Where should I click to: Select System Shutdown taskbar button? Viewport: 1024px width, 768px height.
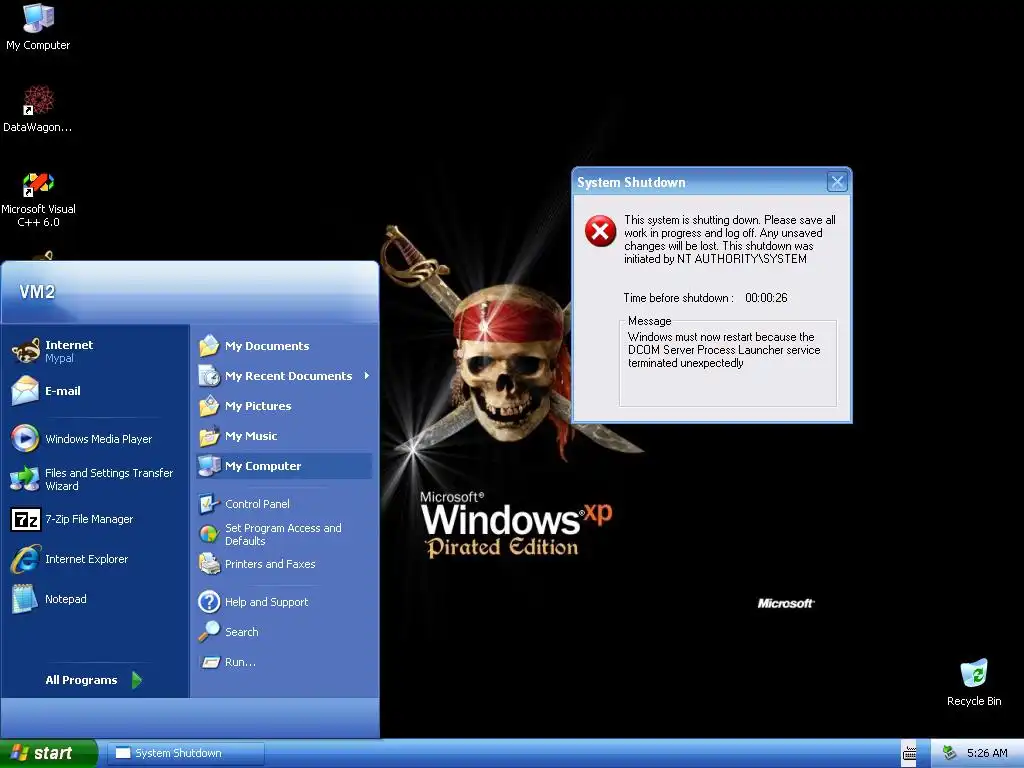186,753
